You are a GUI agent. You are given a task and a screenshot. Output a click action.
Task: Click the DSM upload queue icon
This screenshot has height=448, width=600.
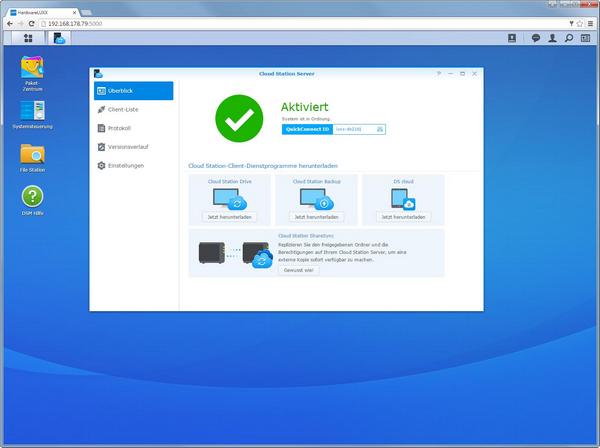click(512, 38)
